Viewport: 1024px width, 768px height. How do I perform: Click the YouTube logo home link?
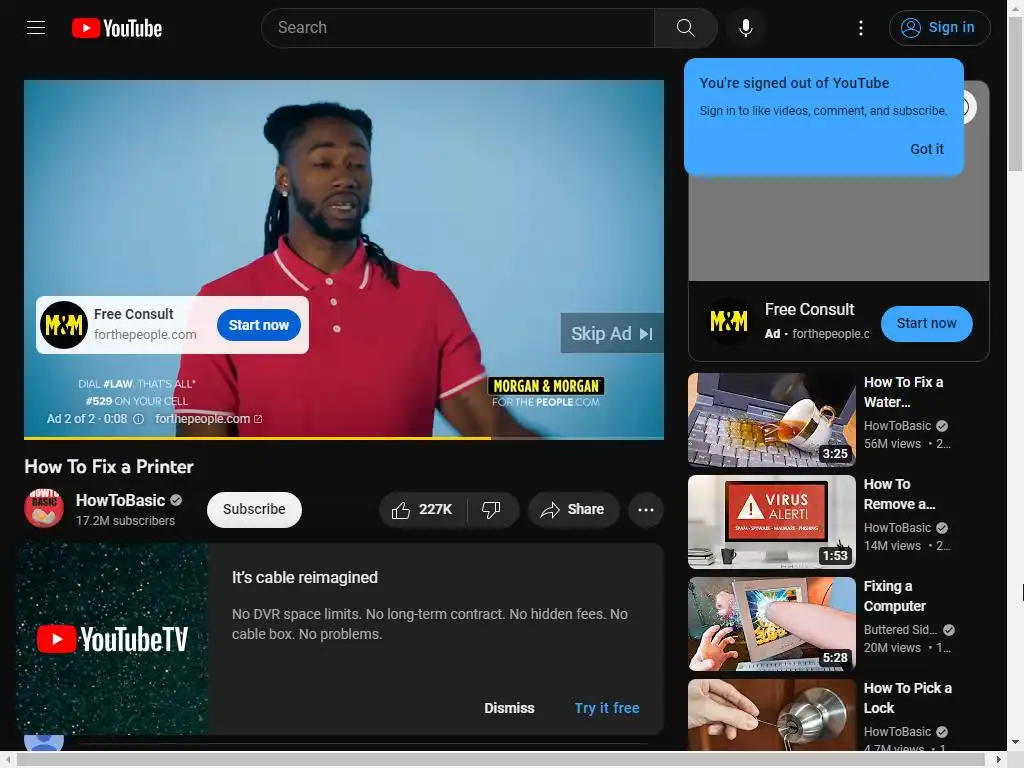pos(117,28)
